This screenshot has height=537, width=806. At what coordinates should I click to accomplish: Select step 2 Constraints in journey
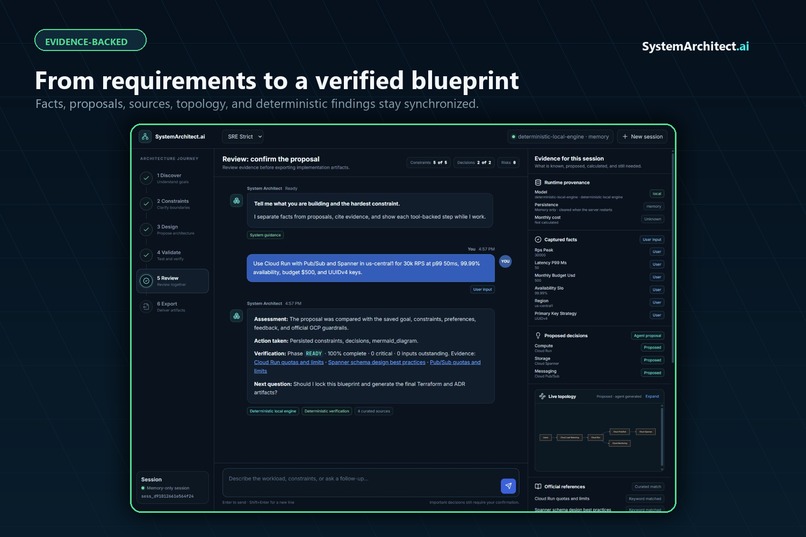coord(173,204)
